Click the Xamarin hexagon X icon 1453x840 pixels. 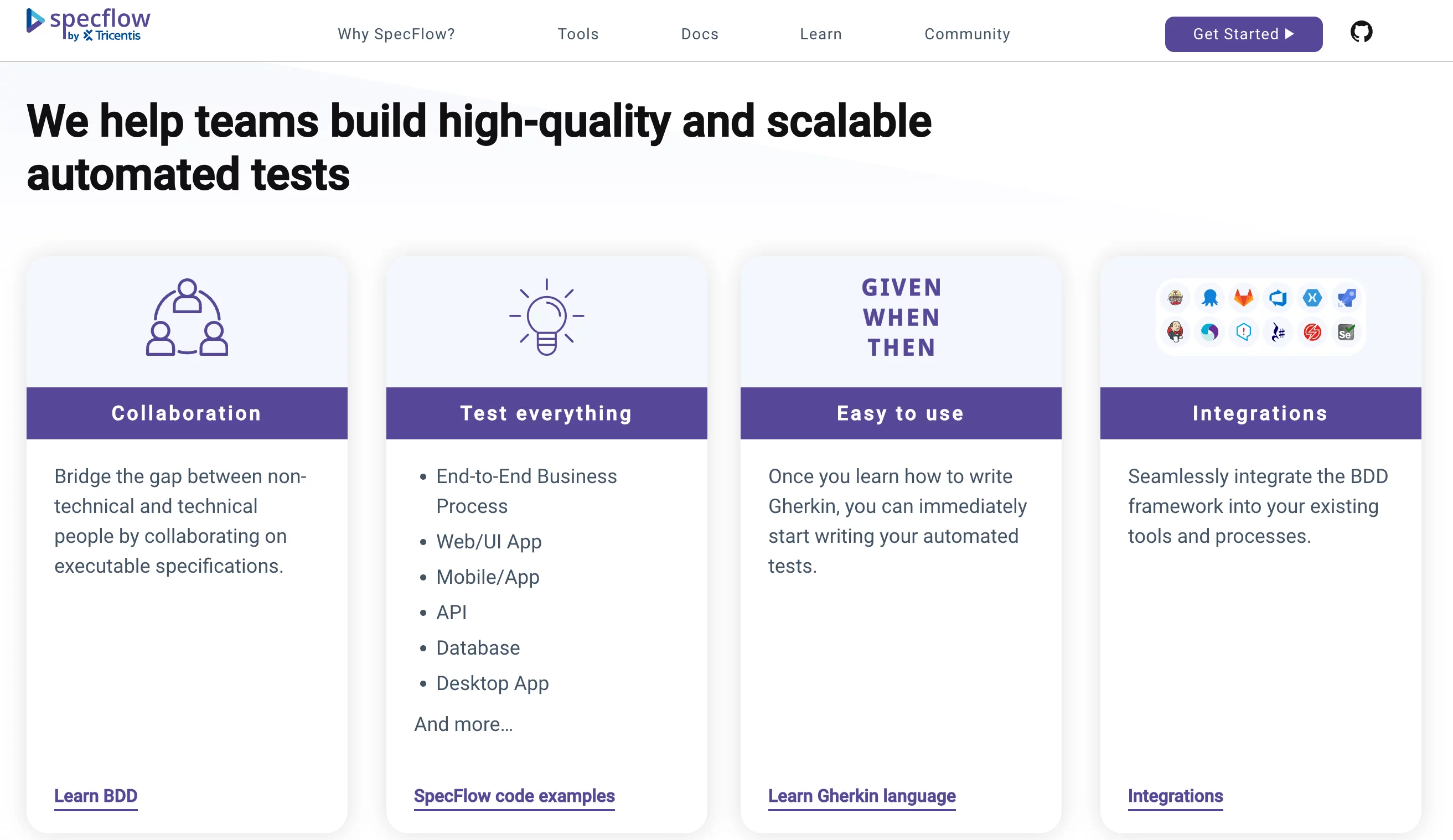pos(1312,298)
